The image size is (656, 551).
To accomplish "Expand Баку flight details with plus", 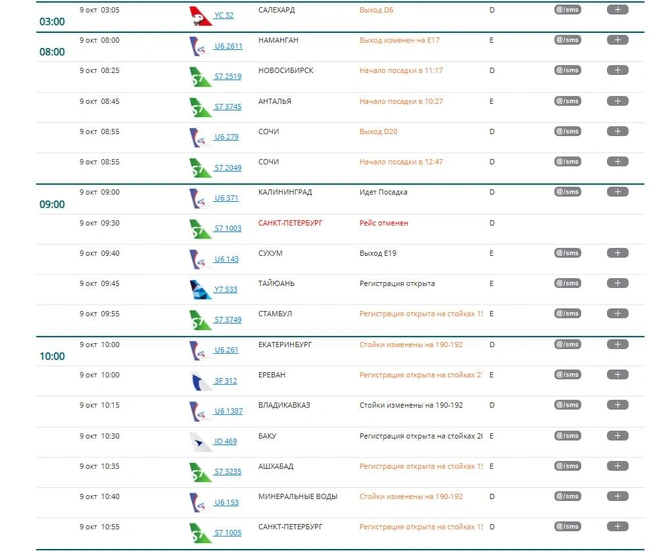I will 618,436.
